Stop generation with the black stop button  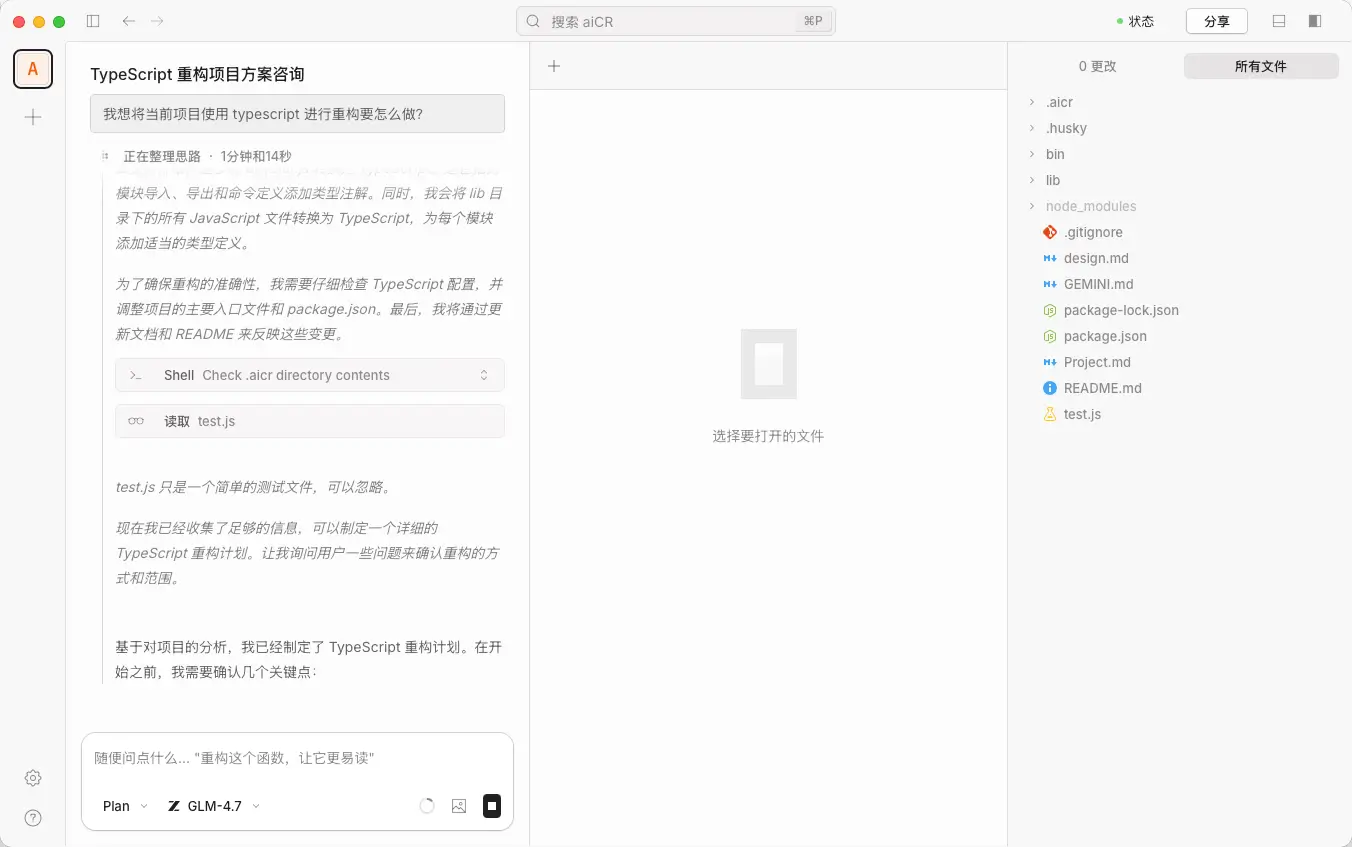click(x=492, y=806)
